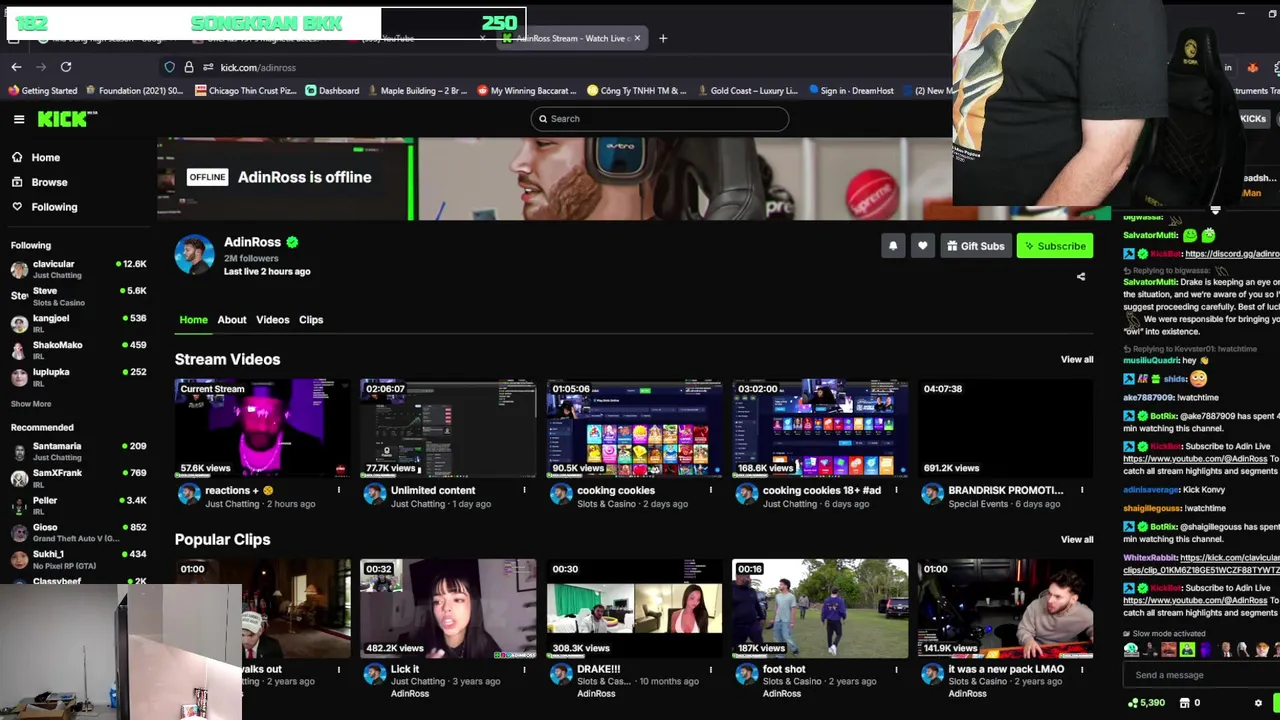The width and height of the screenshot is (1280, 720).
Task: Close the AdinRoss Stream tab
Action: pyautogui.click(x=637, y=38)
